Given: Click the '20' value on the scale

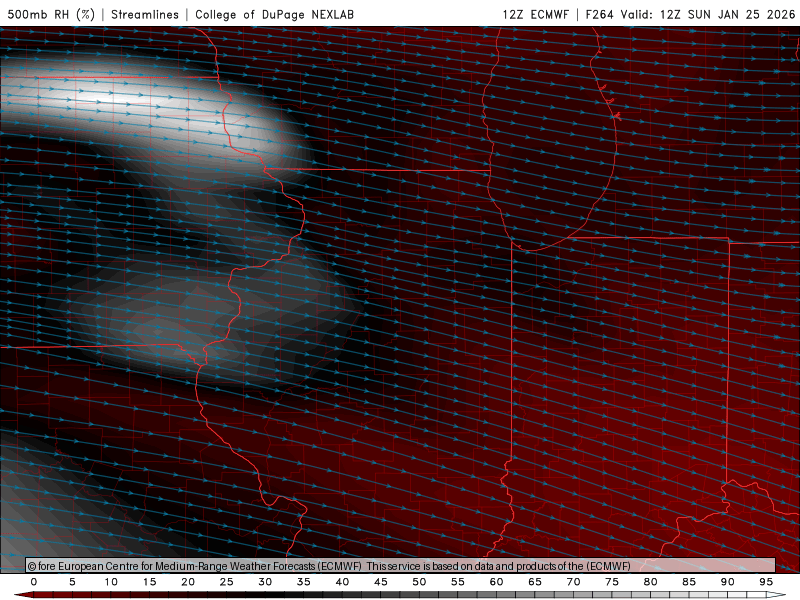Looking at the screenshot, I should click(188, 582).
